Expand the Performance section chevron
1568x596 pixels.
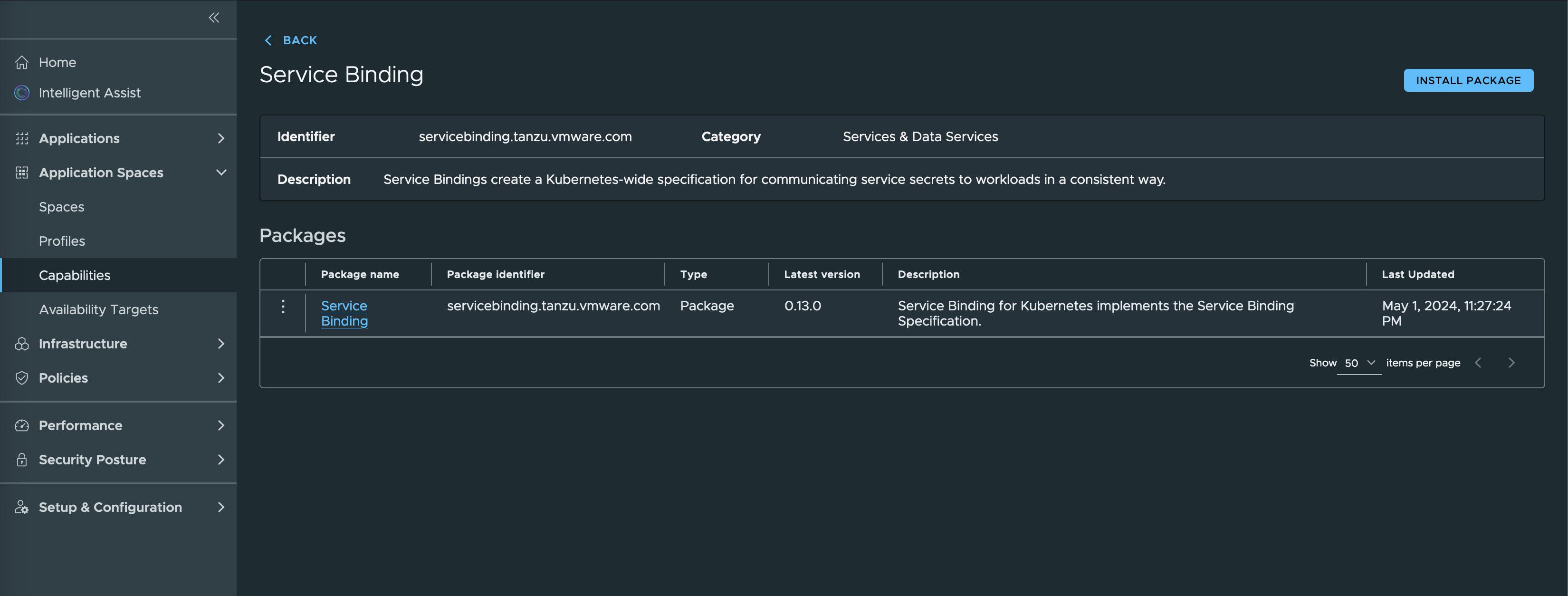pyautogui.click(x=221, y=425)
